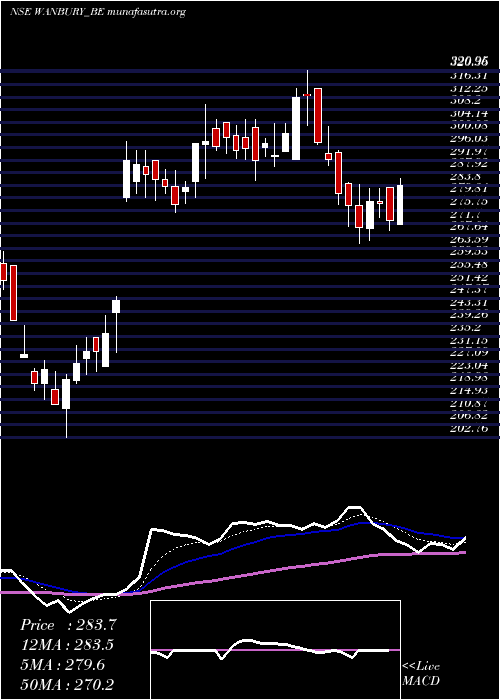Screen dimensions: 500x700
Task: Click the 247.37 price axis label
Action: pos(468,290)
